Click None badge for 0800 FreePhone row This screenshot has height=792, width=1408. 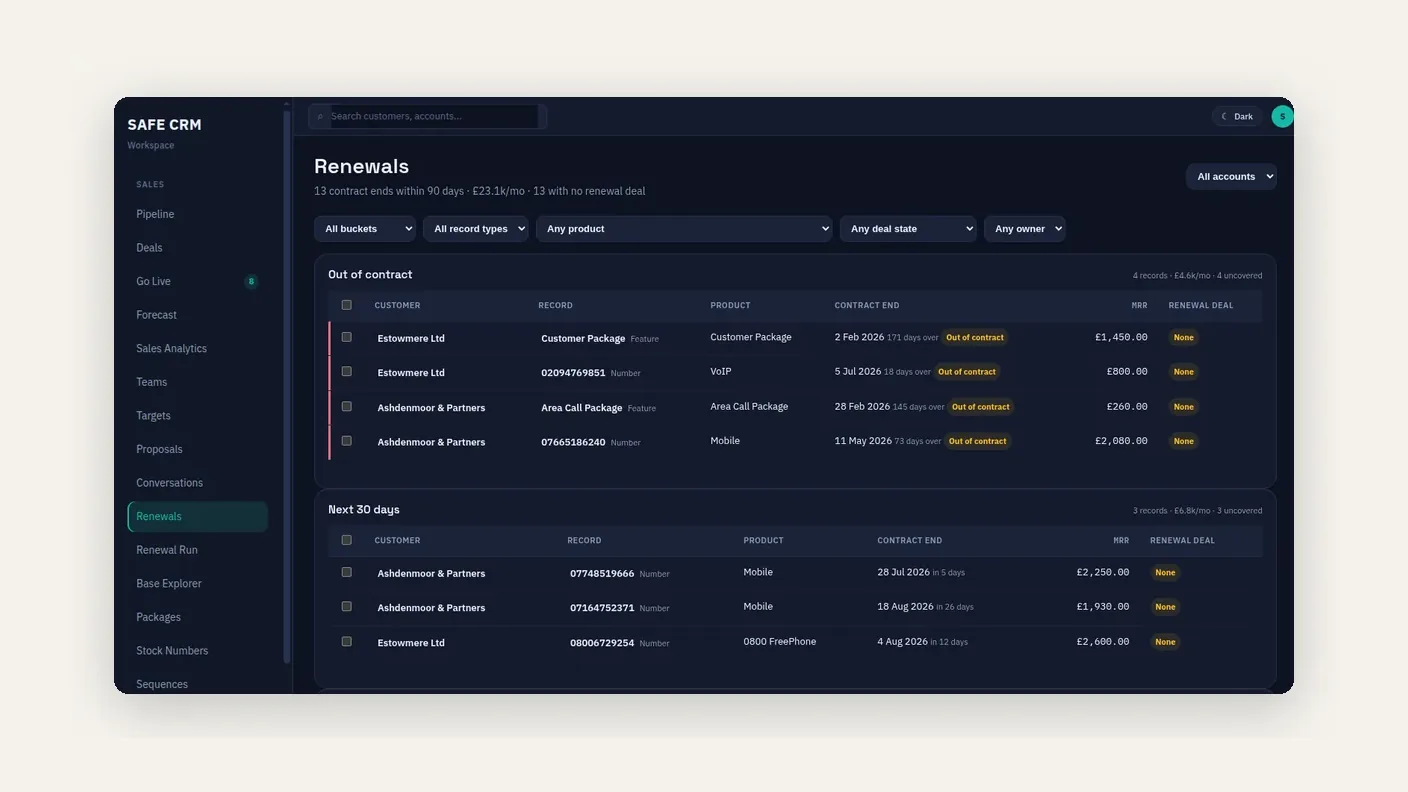[x=1165, y=642]
